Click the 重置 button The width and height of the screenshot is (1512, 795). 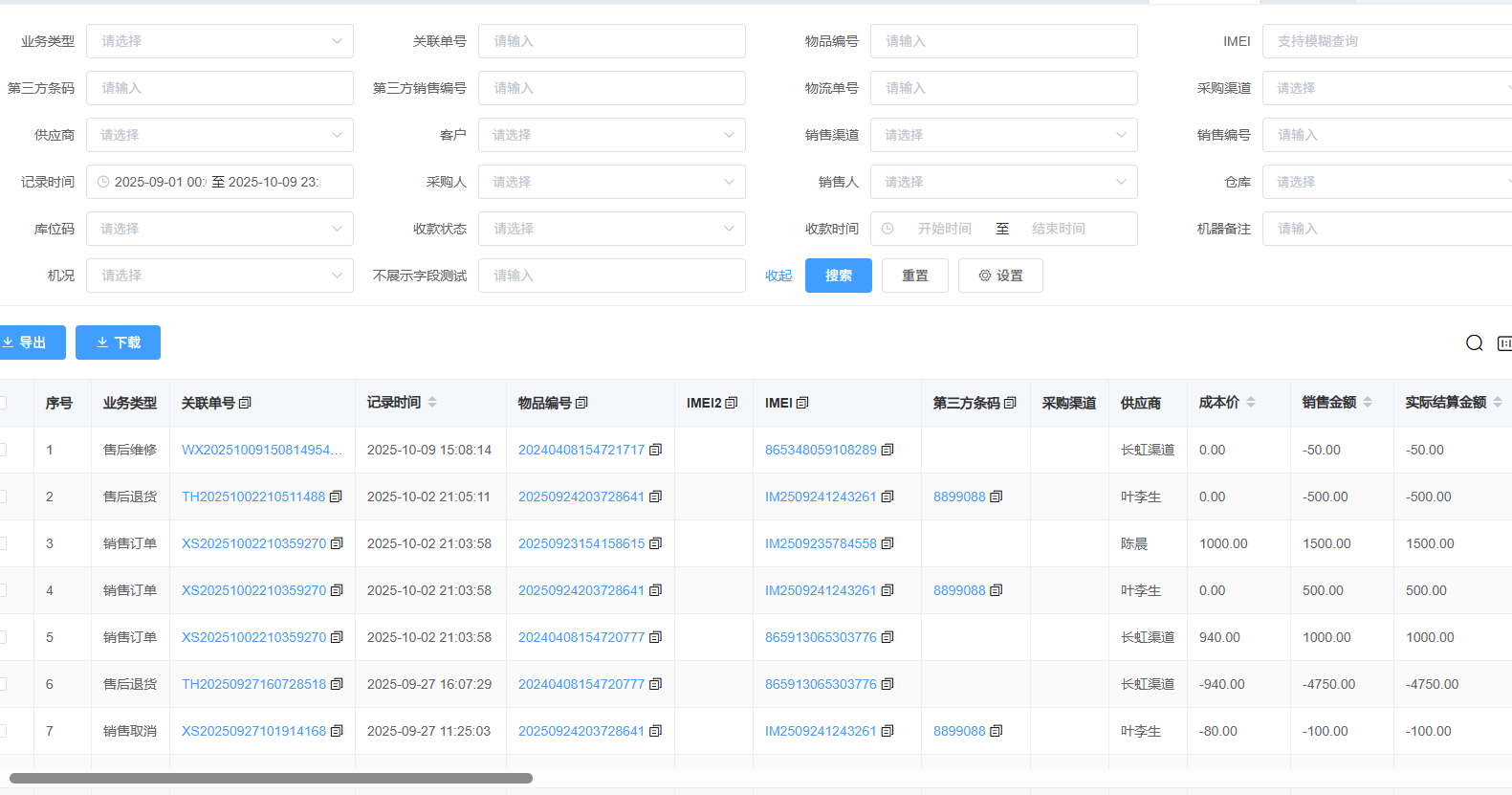pos(914,276)
